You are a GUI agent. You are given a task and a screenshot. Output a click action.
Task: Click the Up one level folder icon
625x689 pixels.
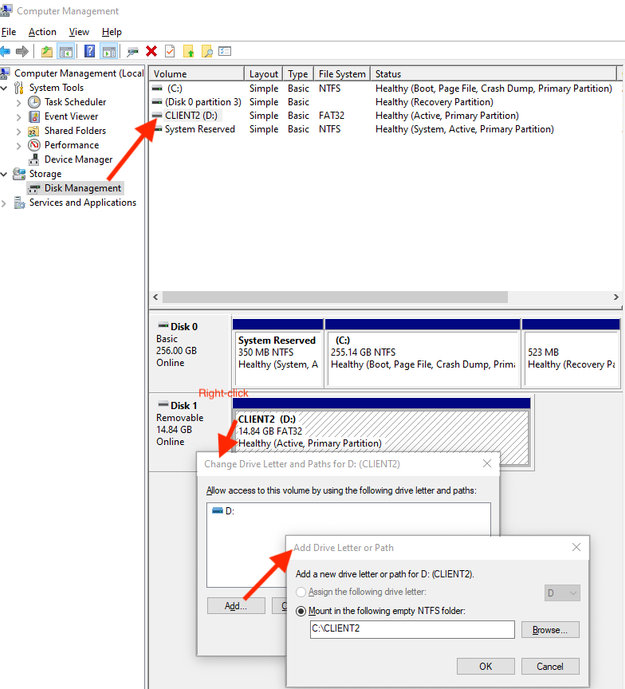point(47,51)
